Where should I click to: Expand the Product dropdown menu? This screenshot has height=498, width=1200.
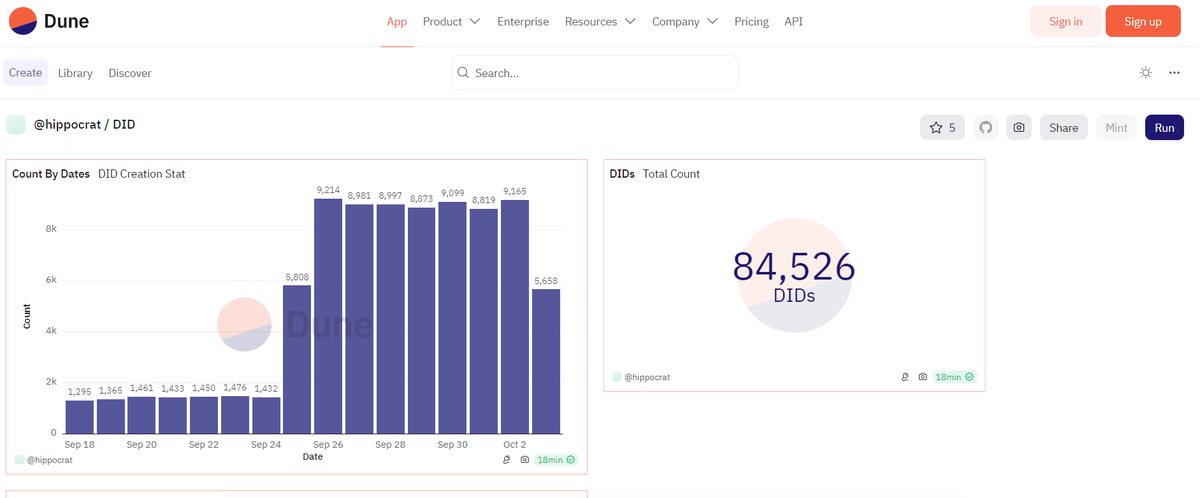(x=451, y=21)
